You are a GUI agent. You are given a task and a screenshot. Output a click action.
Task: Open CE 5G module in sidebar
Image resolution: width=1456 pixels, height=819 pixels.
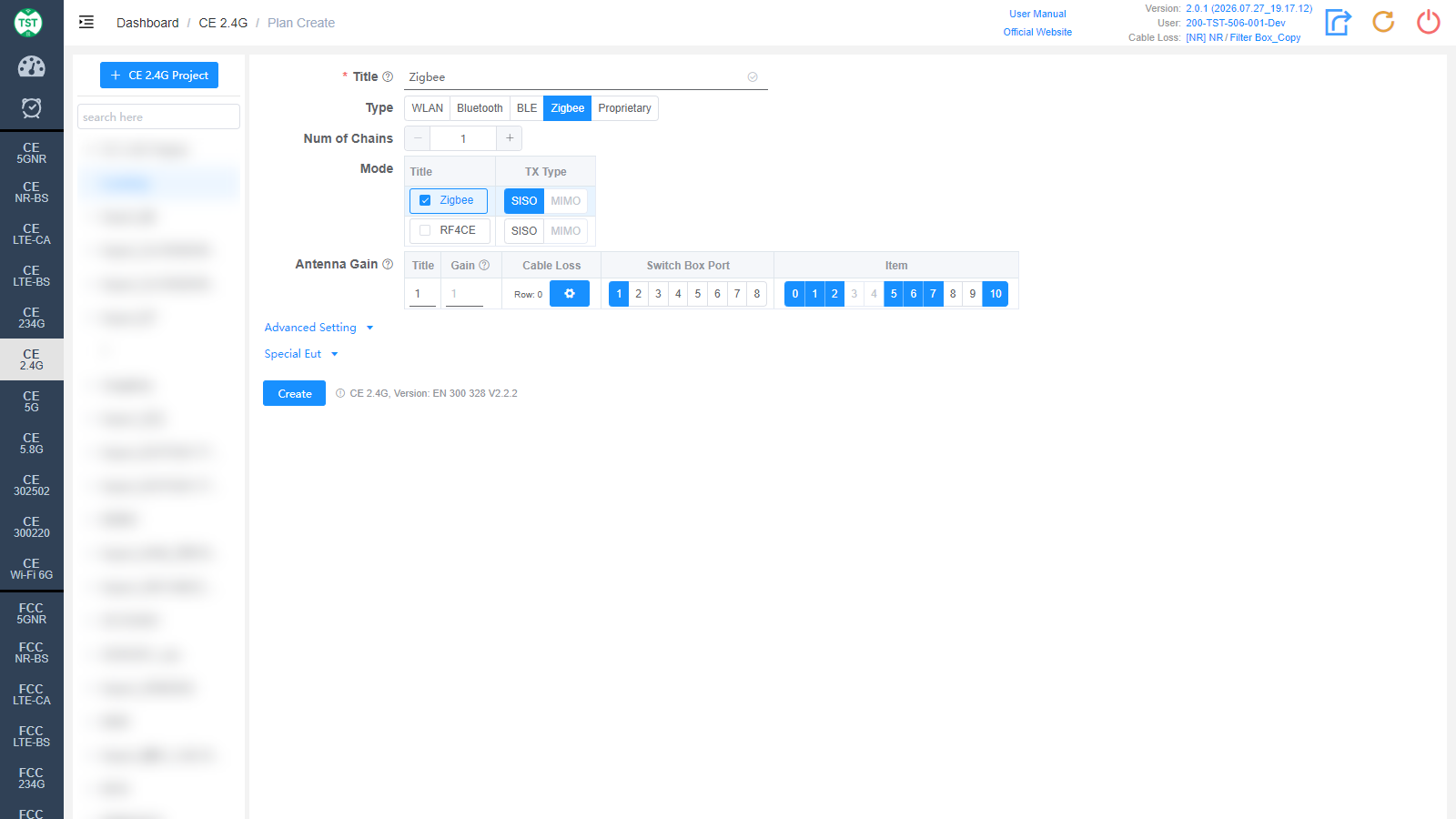(x=32, y=401)
